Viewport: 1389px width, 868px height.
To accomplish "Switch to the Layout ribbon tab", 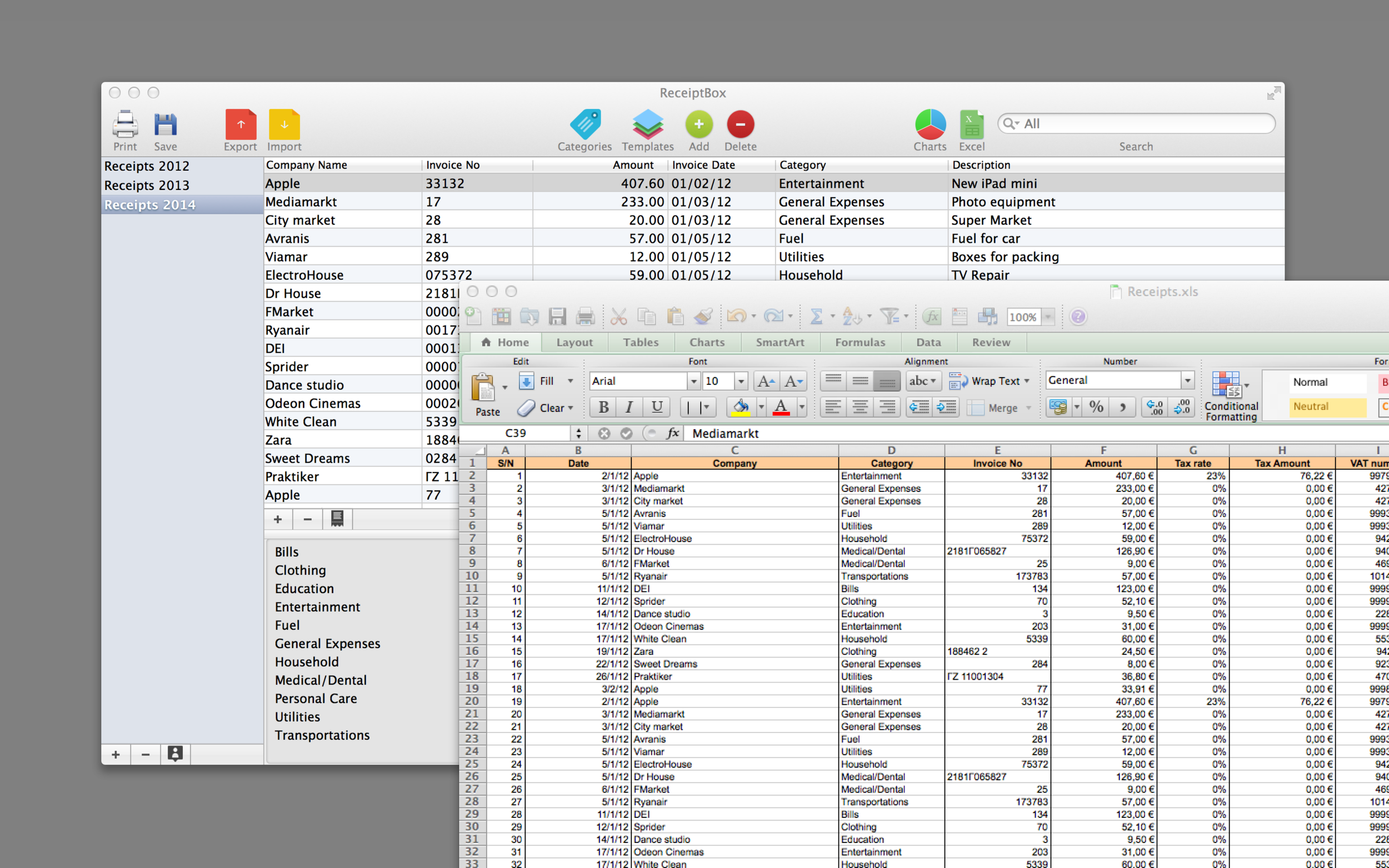I will tap(574, 343).
